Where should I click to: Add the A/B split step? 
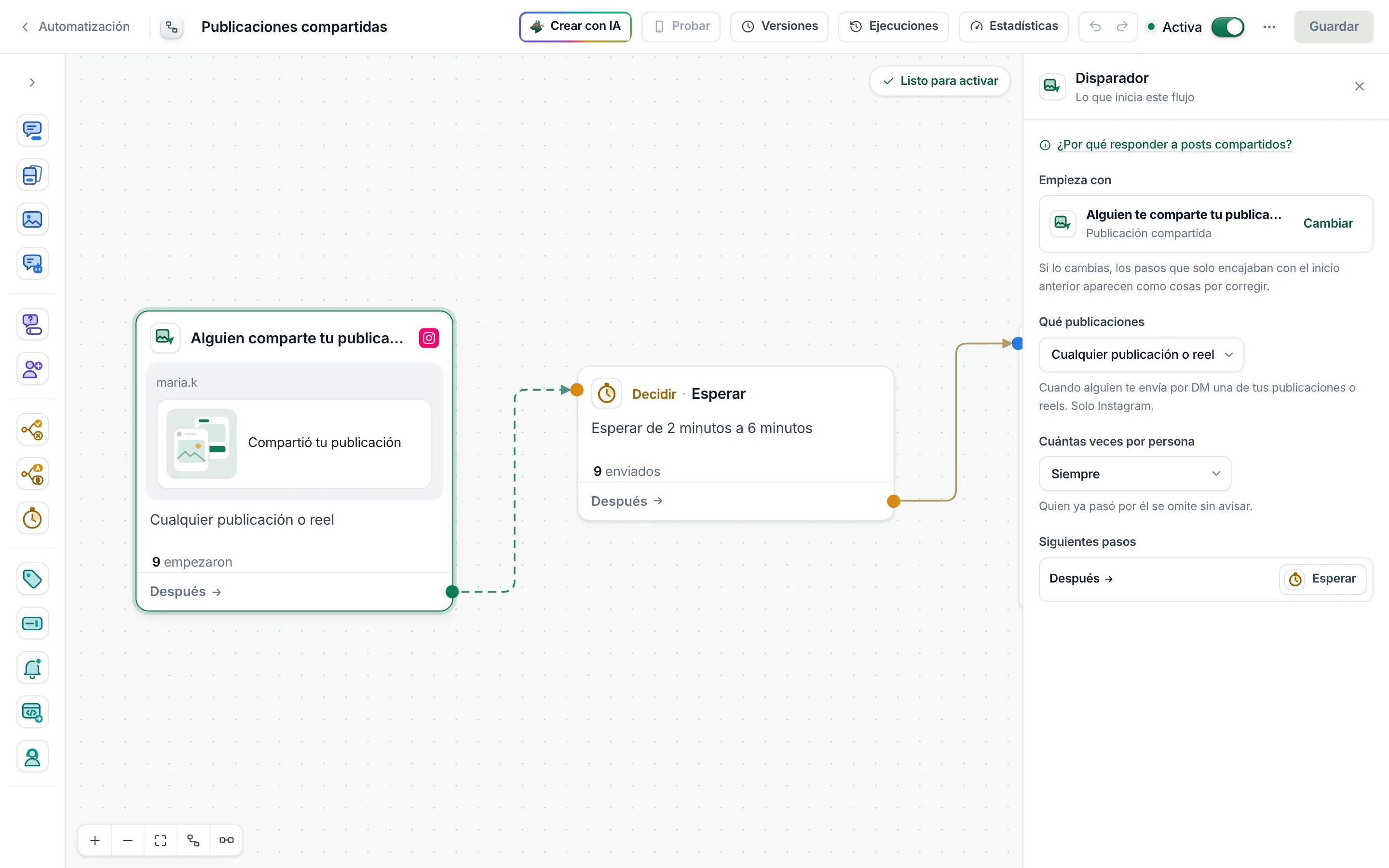coord(32,474)
